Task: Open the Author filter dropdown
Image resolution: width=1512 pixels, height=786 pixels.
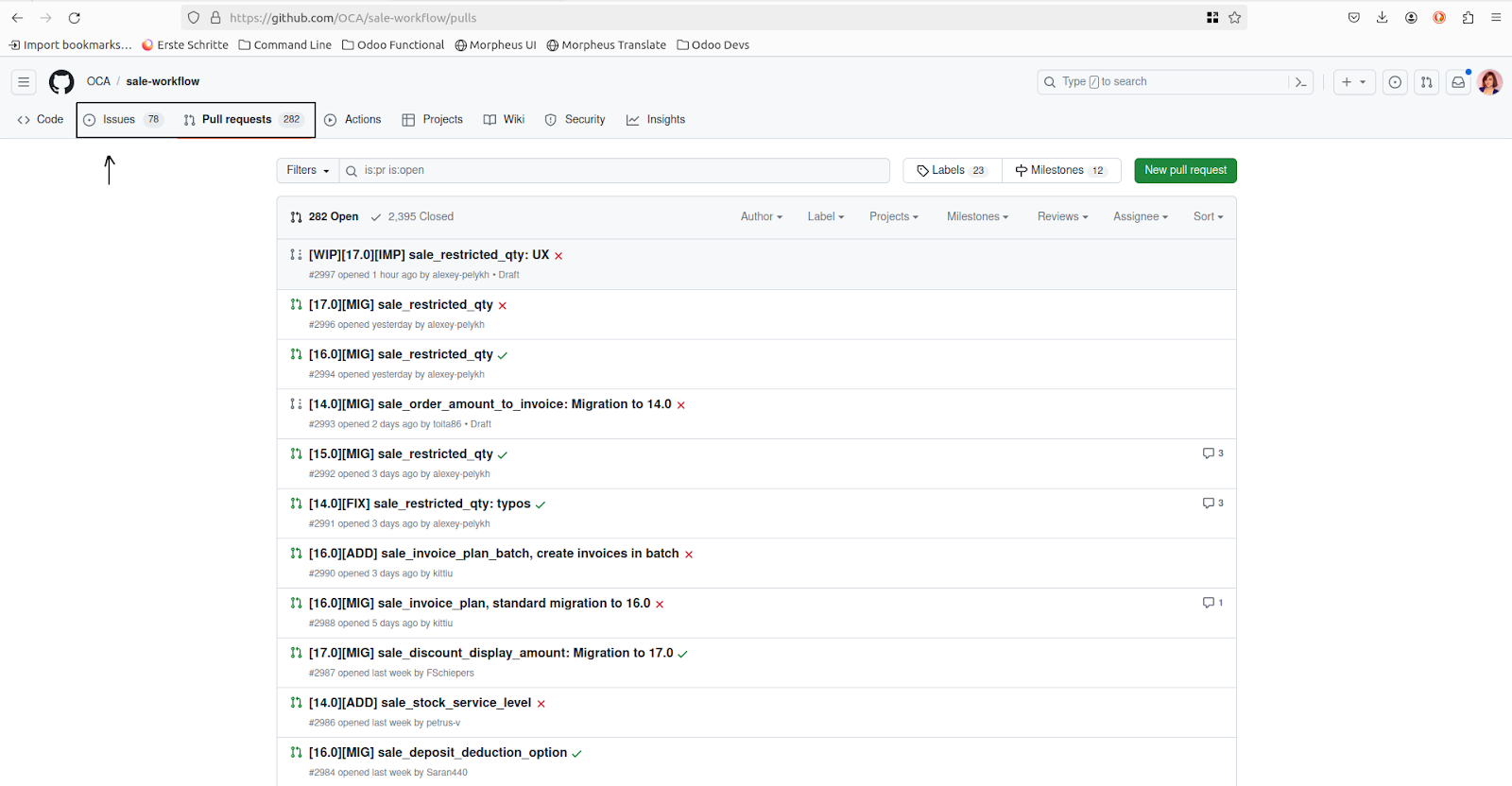Action: [761, 217]
